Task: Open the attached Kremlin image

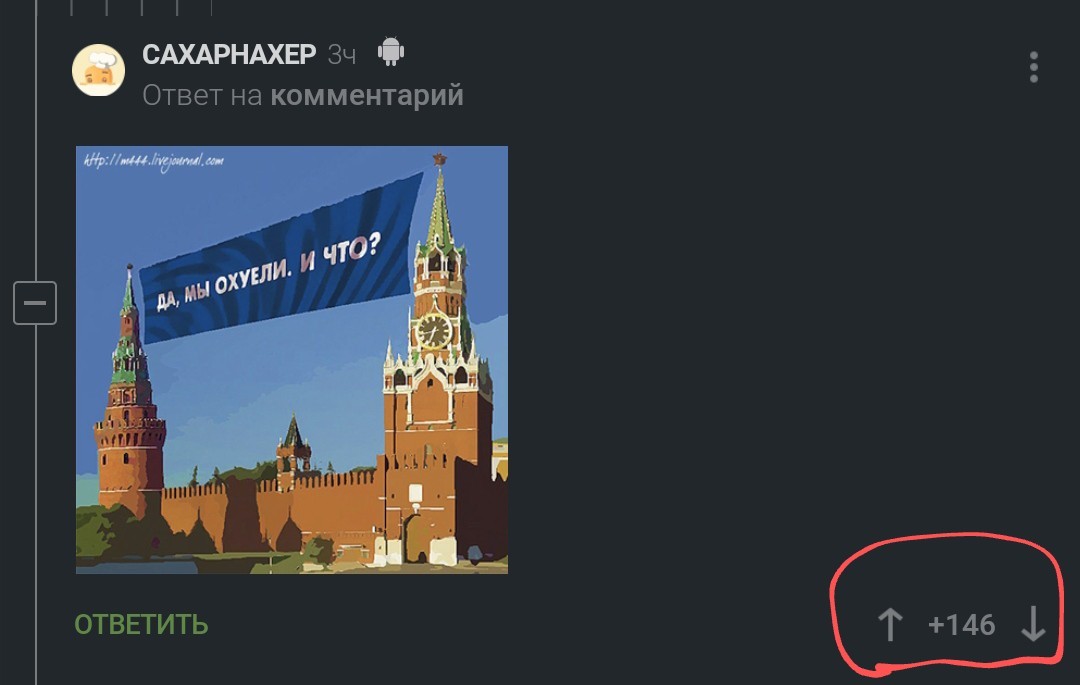Action: 292,359
